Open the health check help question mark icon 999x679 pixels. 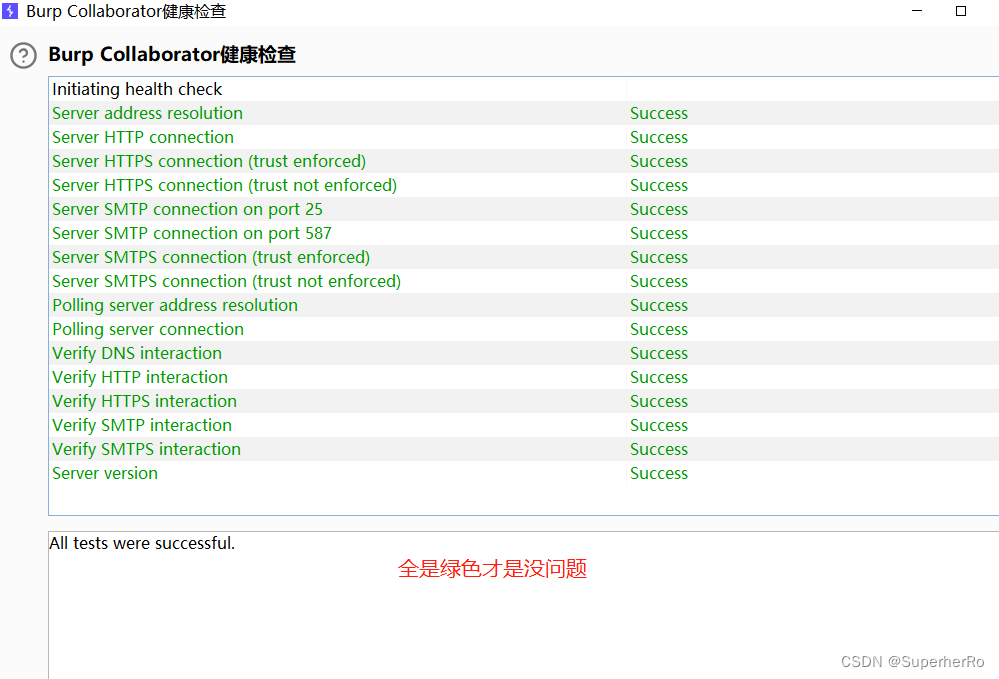pyautogui.click(x=22, y=56)
